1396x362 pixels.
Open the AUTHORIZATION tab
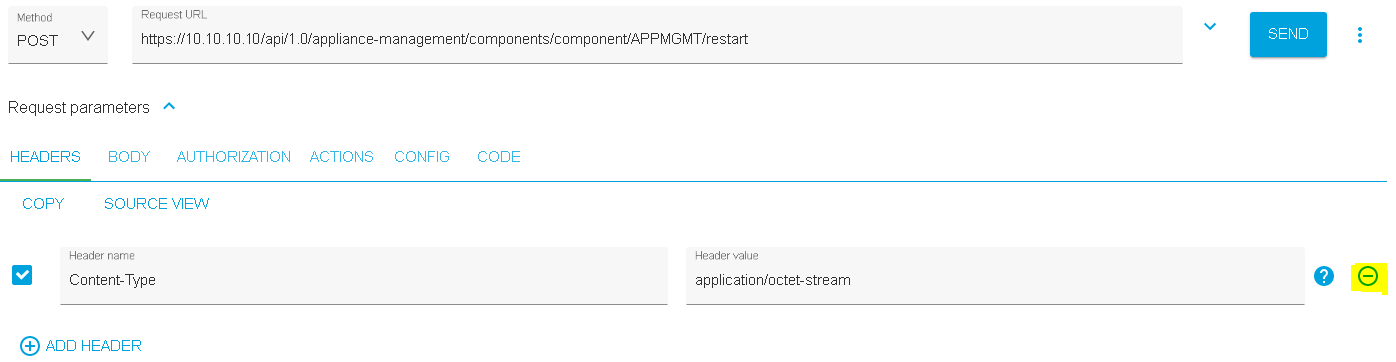pos(234,157)
